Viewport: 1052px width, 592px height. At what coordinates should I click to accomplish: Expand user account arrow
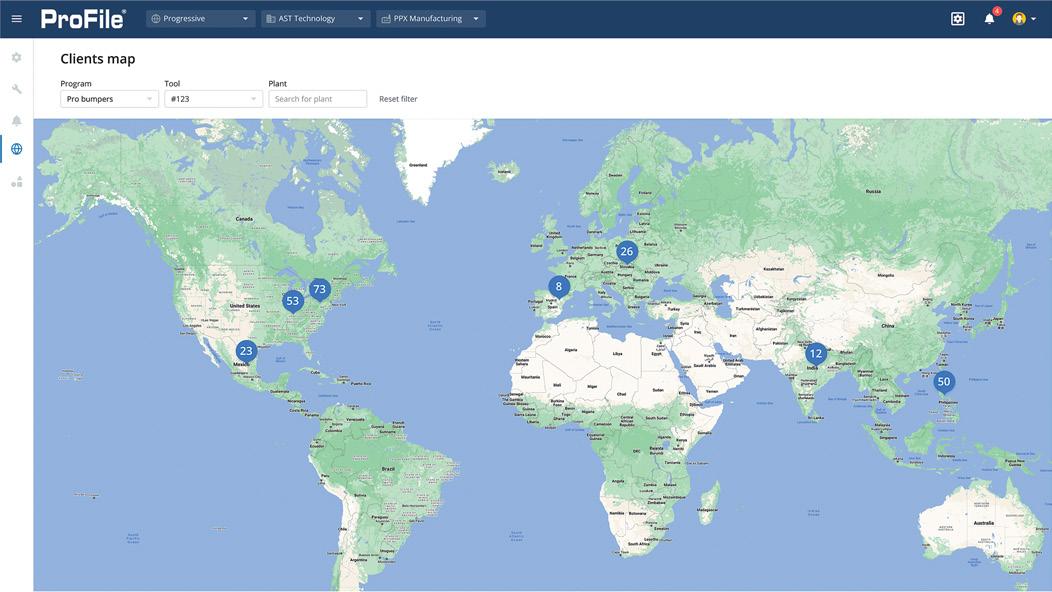coord(1033,19)
